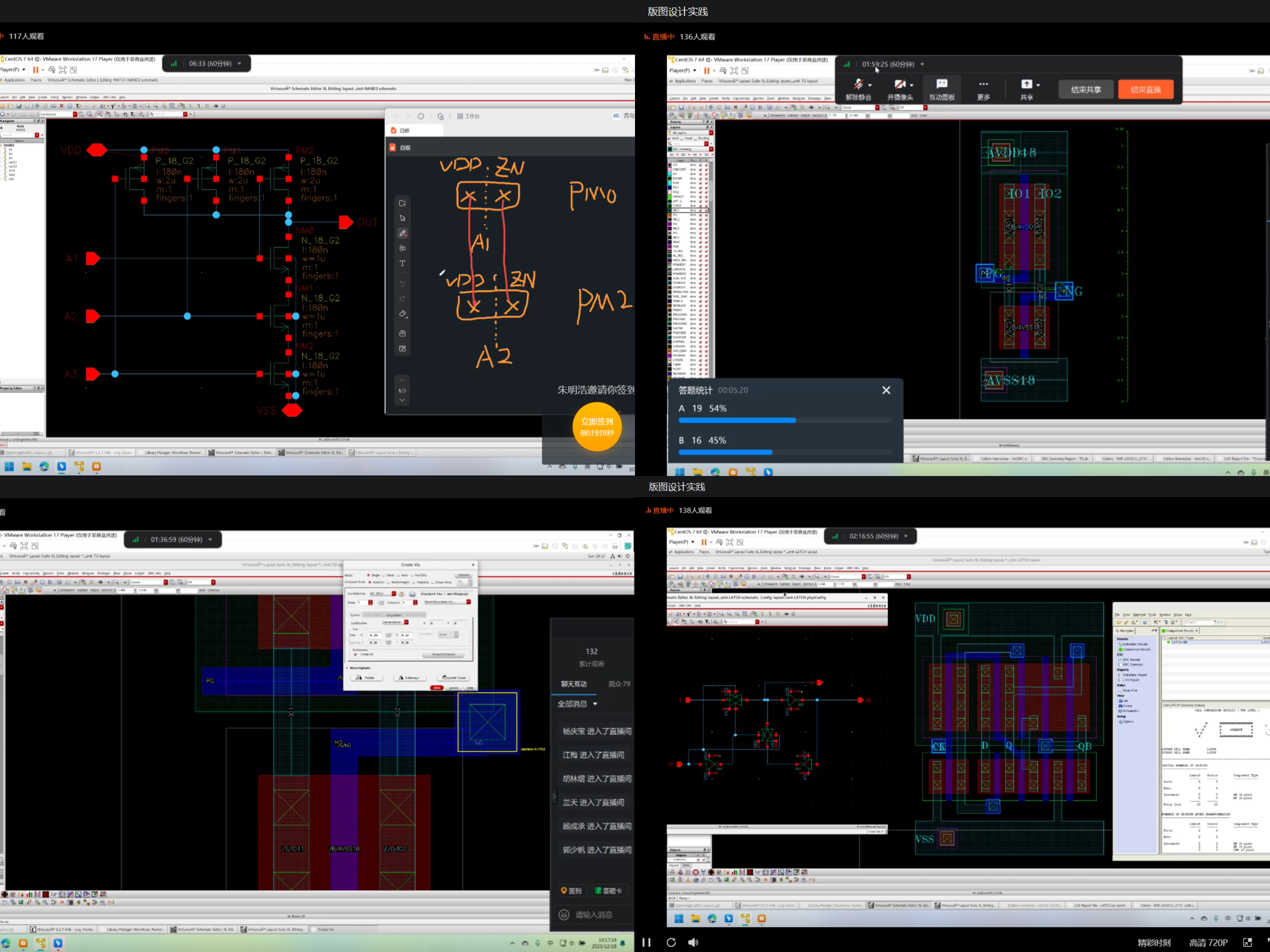This screenshot has height=952, width=1270.
Task: Open the 互动面板 interaction panel
Action: click(x=942, y=90)
